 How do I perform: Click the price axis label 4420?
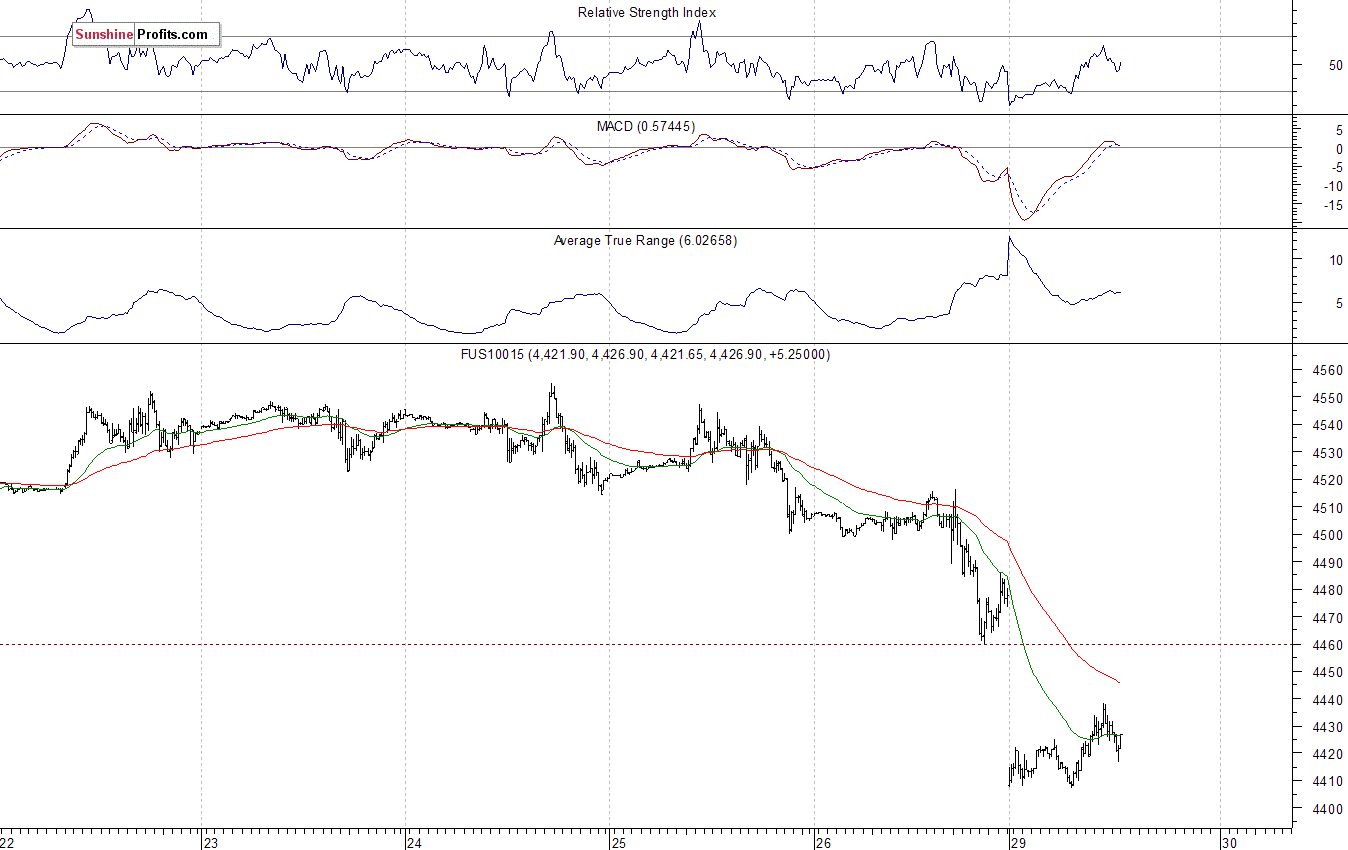[1327, 754]
